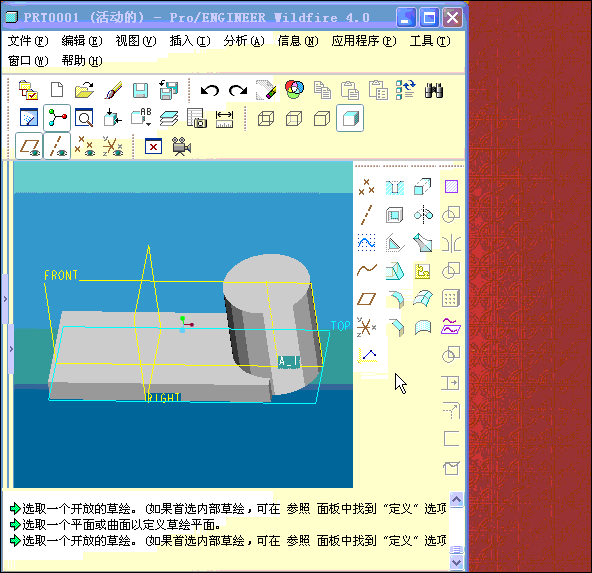The width and height of the screenshot is (592, 573).
Task: Select the boundary blend tool
Action: (x=423, y=299)
